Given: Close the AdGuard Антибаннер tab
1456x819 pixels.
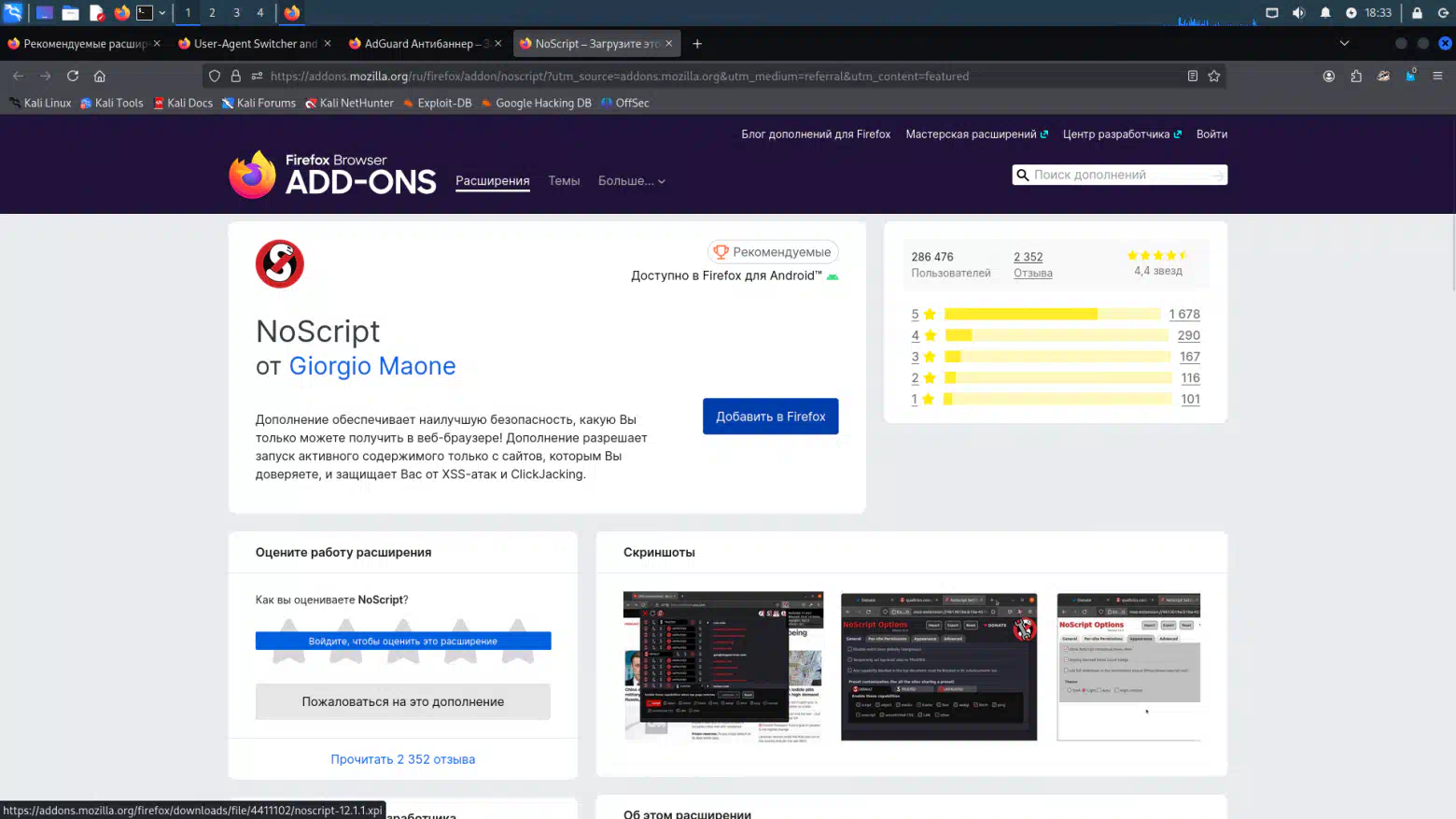Looking at the screenshot, I should pyautogui.click(x=497, y=43).
